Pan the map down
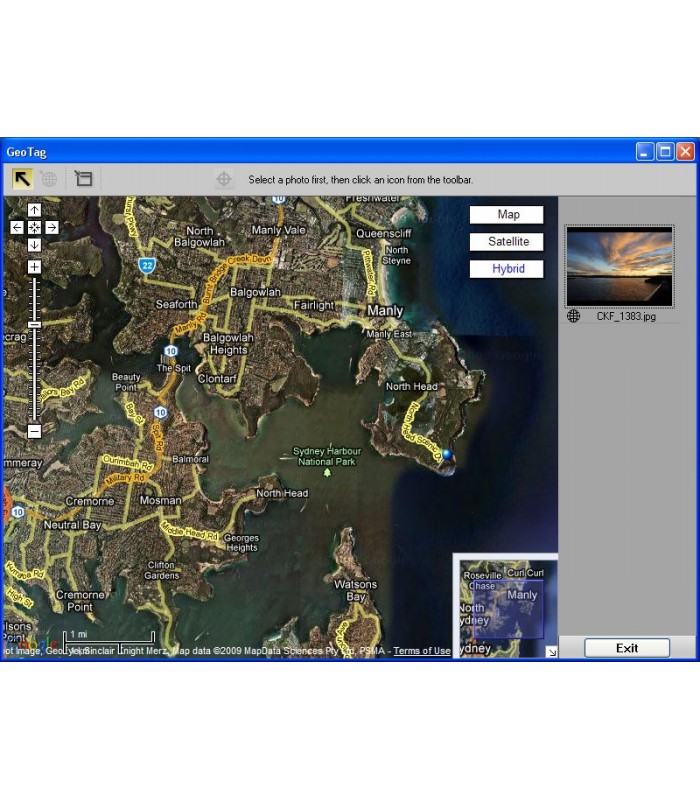 coord(34,245)
